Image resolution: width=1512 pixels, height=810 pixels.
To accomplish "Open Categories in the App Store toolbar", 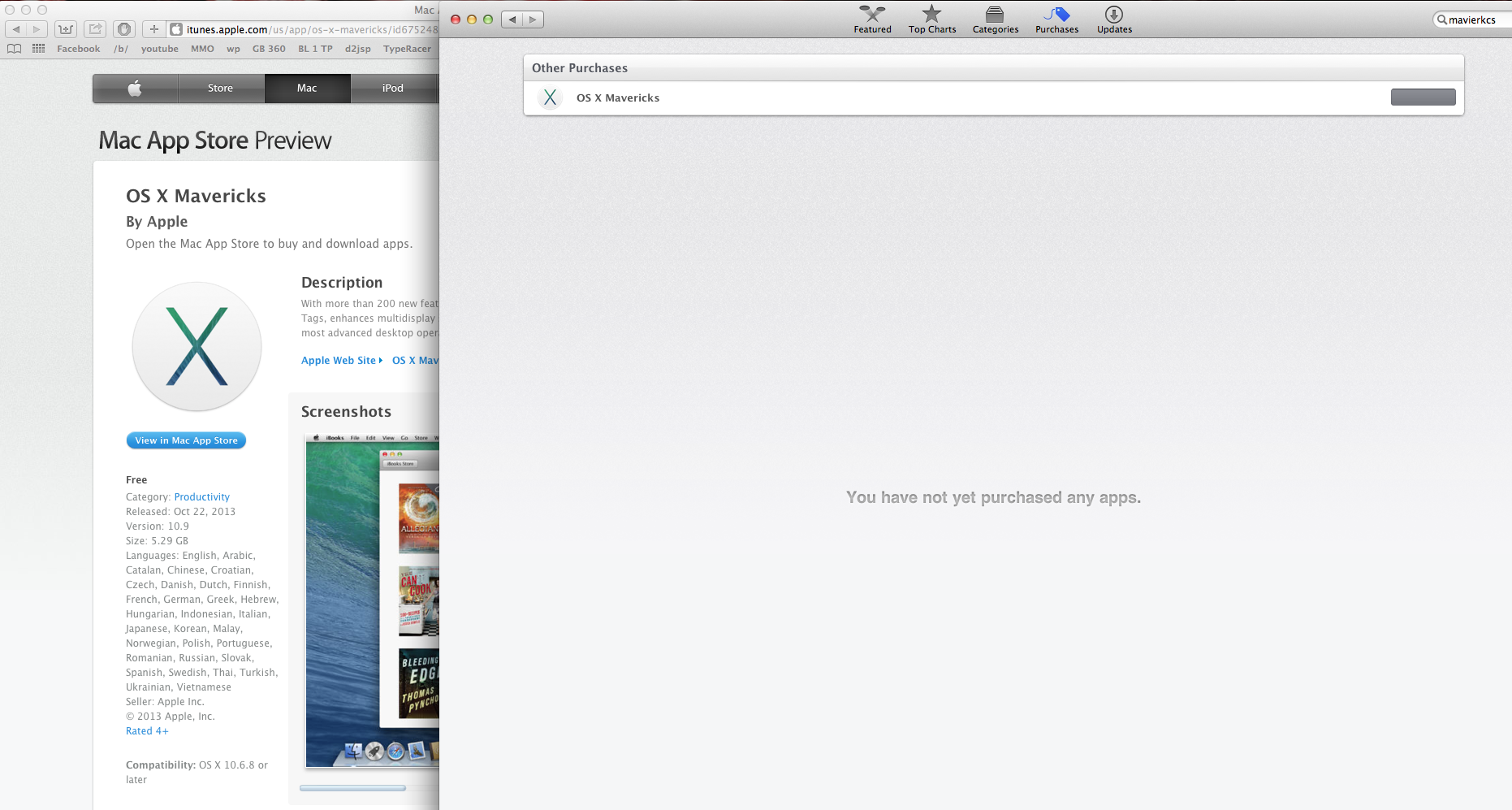I will pos(996,19).
